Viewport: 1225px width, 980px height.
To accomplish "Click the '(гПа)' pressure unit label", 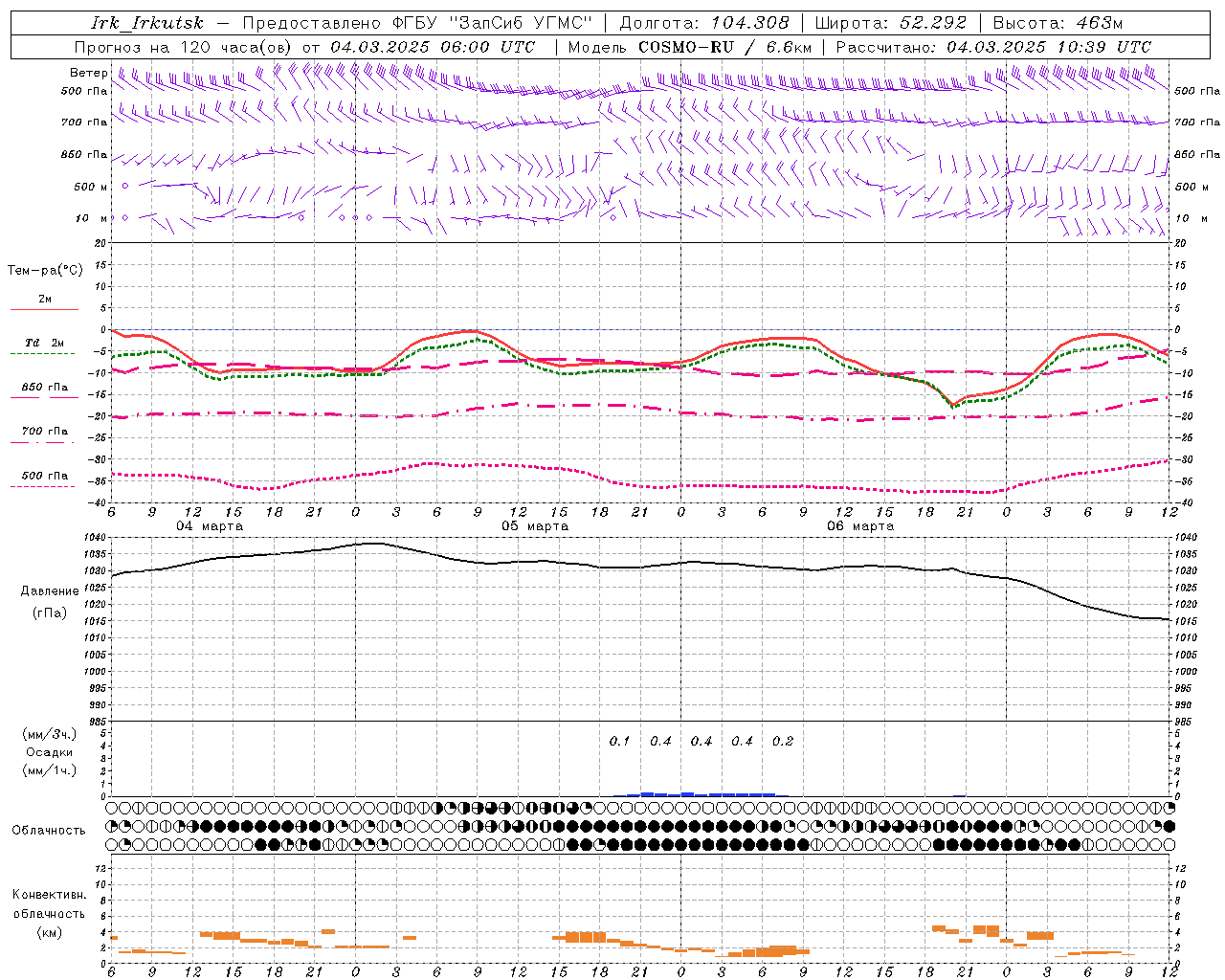I will (50, 613).
